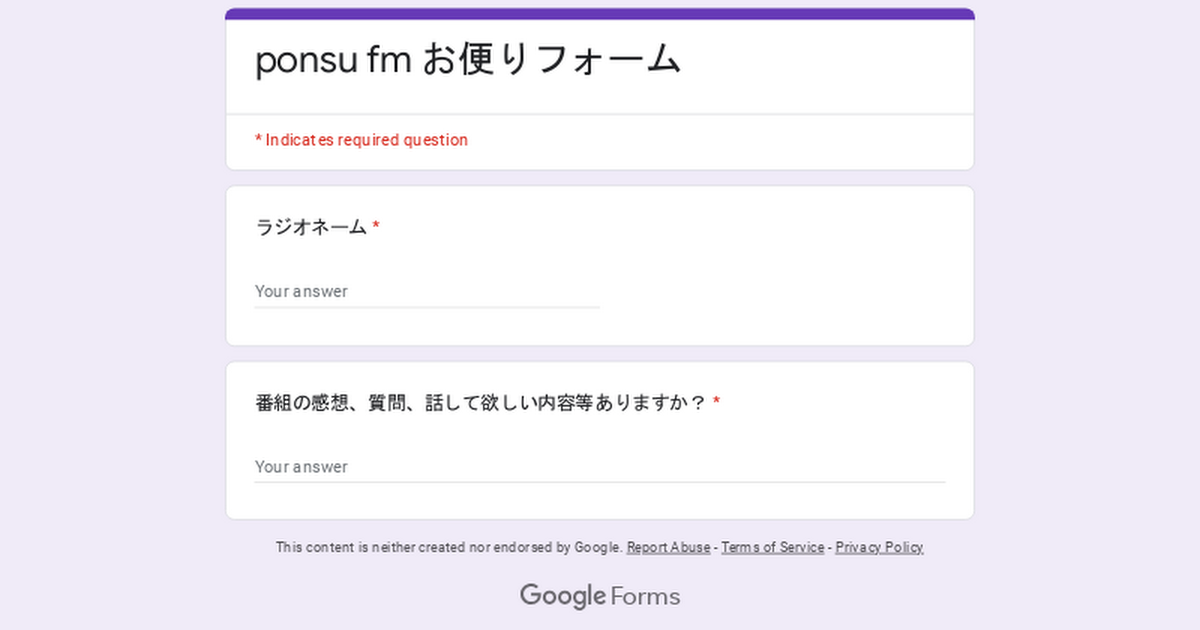1200x630 pixels.
Task: Click the Forms word in footer logo
Action: click(x=645, y=597)
